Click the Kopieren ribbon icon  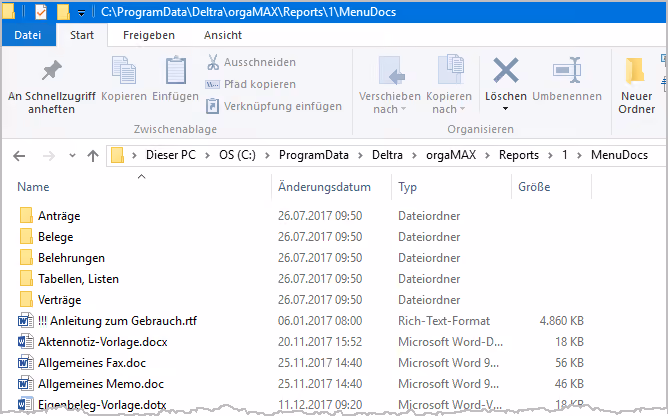coord(124,70)
